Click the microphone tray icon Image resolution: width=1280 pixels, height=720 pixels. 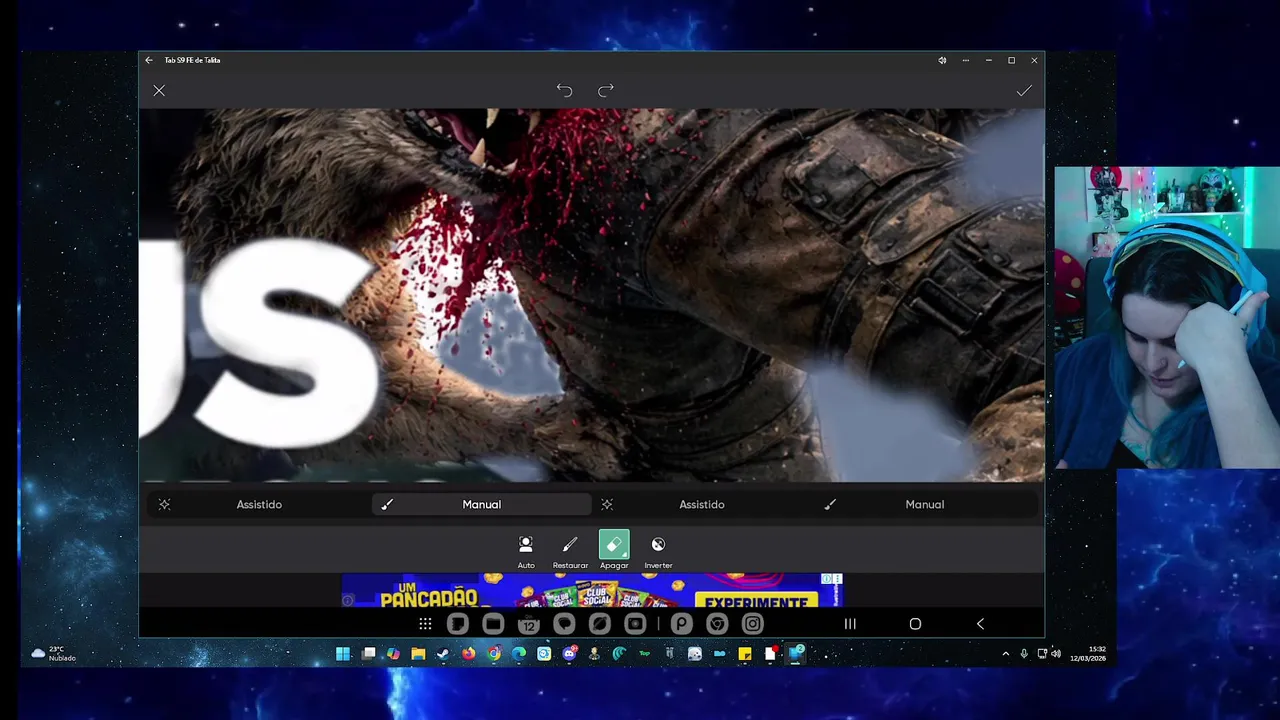pyautogui.click(x=1024, y=654)
